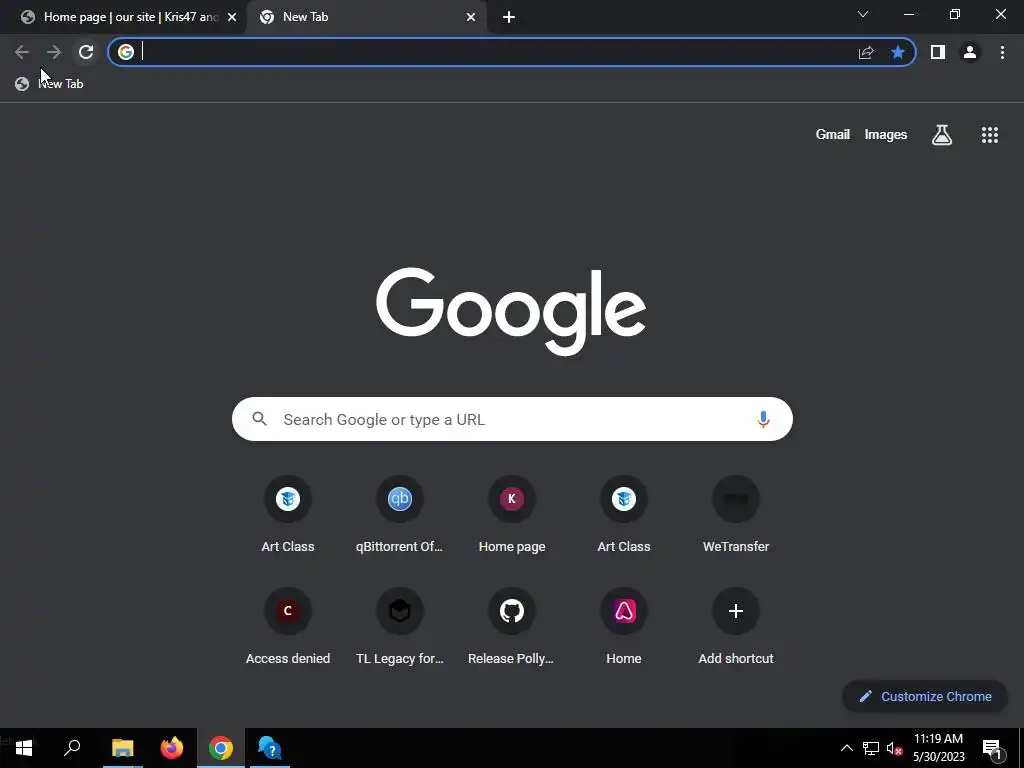This screenshot has width=1024, height=768.
Task: Toggle the Chrome side panel
Action: coord(938,52)
